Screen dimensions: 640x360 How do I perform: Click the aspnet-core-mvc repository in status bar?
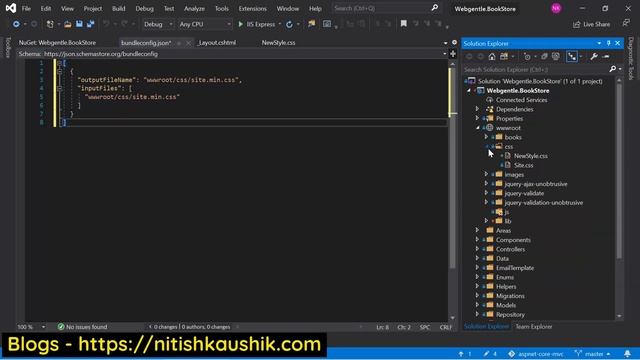[536, 354]
